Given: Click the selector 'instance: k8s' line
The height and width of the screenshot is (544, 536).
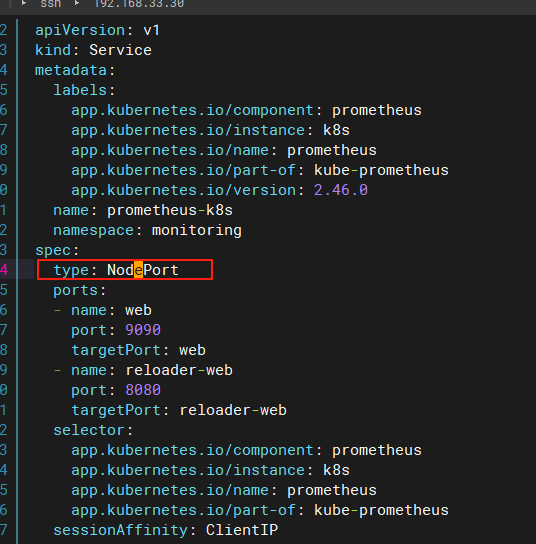Looking at the screenshot, I should point(211,470).
